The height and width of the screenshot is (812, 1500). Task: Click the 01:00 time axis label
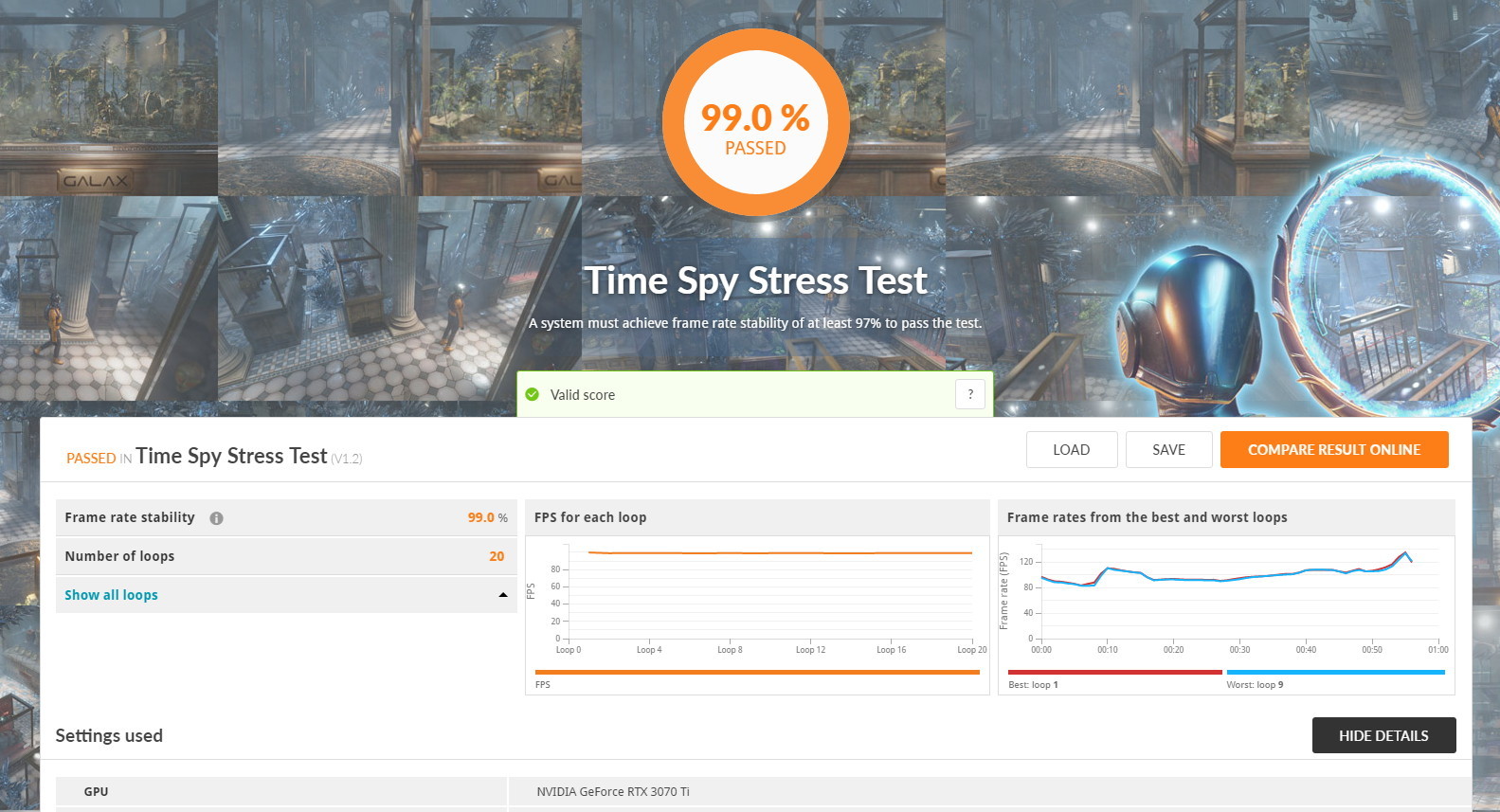(1438, 650)
